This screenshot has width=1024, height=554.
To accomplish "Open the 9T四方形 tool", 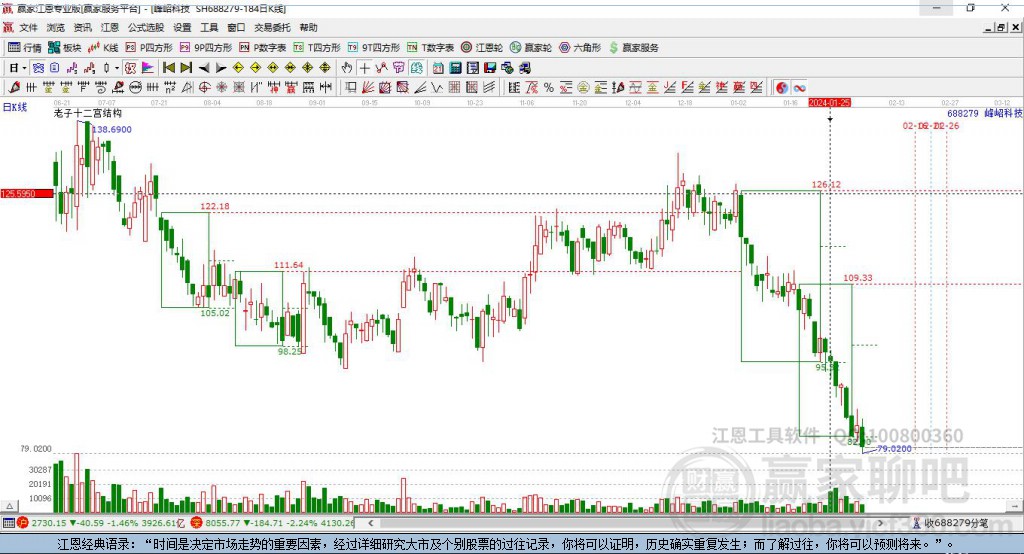I will click(374, 48).
